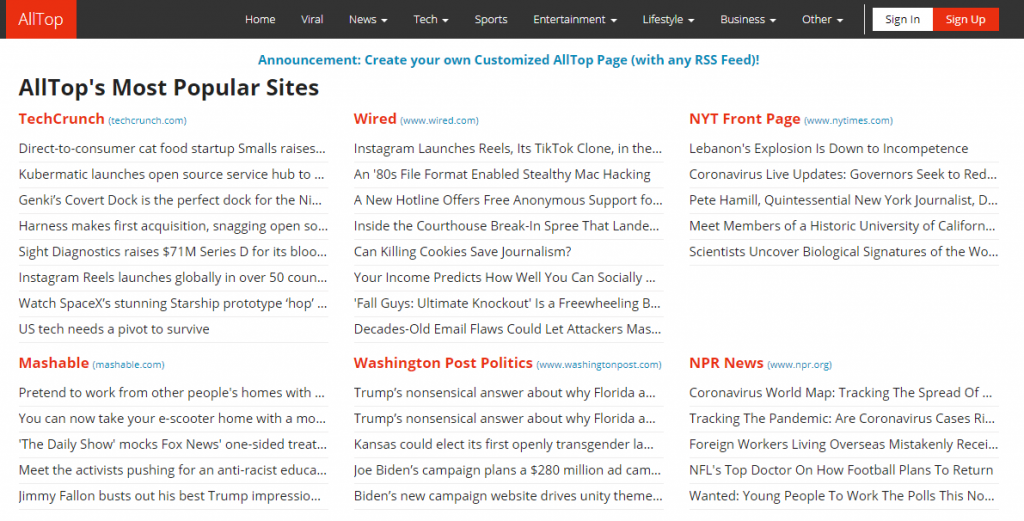Open 'US tech needs a pivot to survive'
1024x521 pixels.
[x=114, y=329]
